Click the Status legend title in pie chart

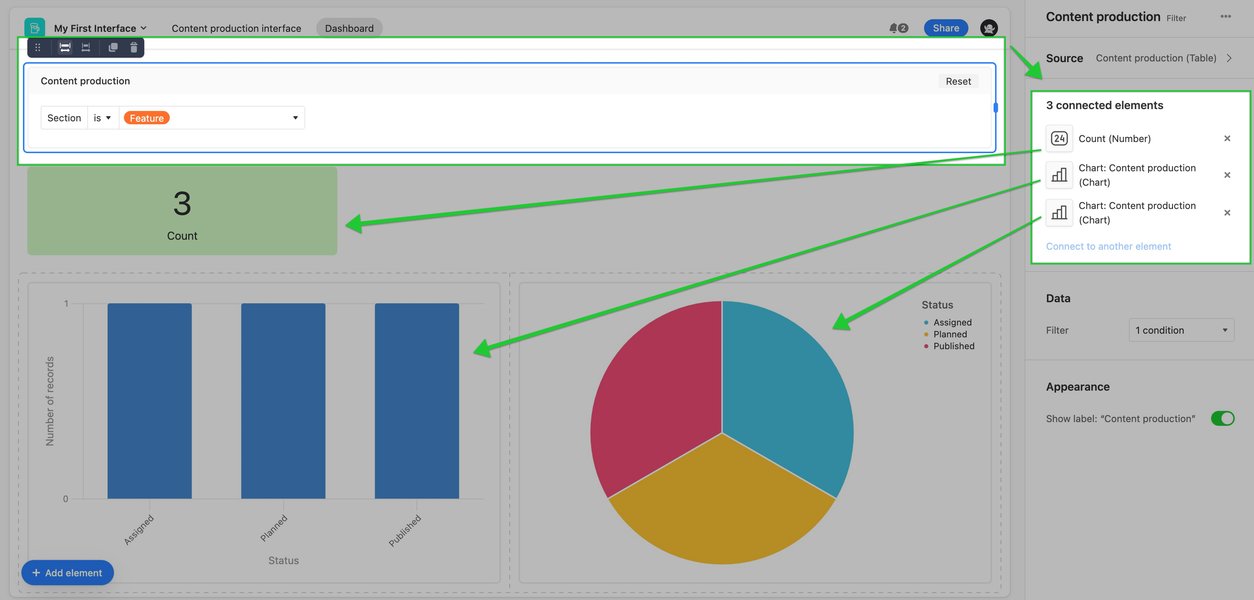937,305
